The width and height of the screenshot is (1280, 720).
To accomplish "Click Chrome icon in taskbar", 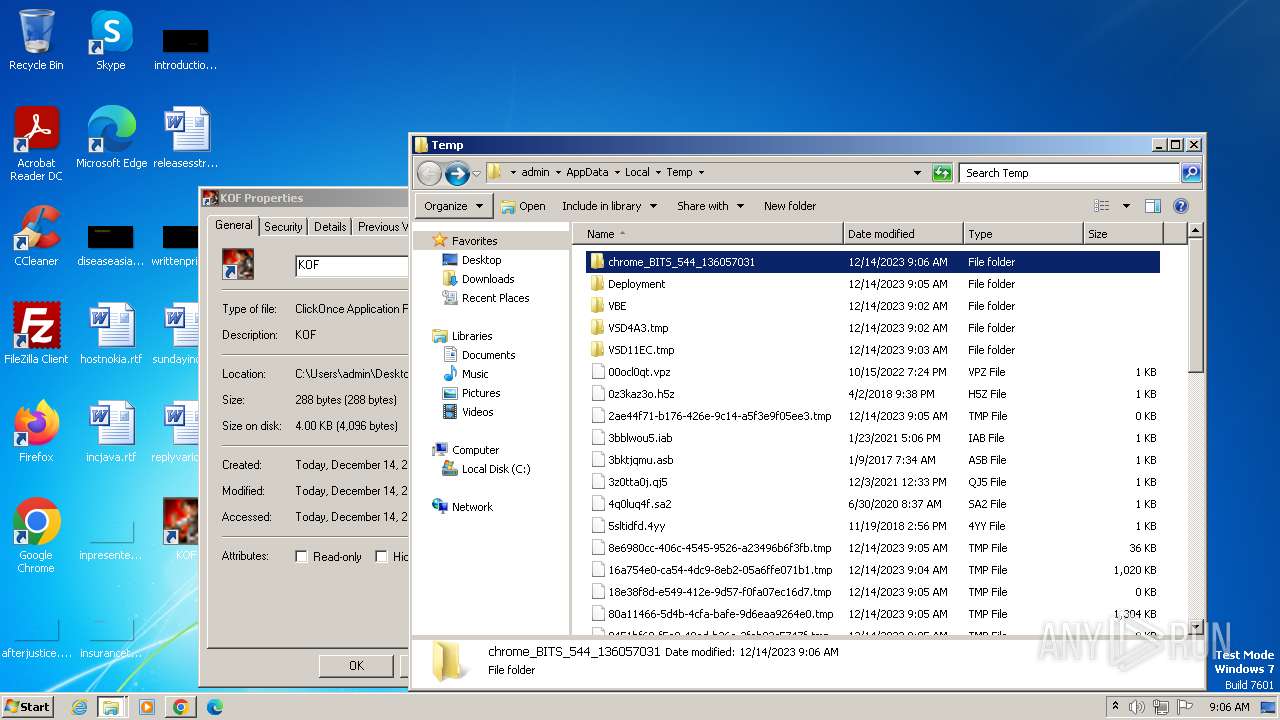I will (x=181, y=707).
